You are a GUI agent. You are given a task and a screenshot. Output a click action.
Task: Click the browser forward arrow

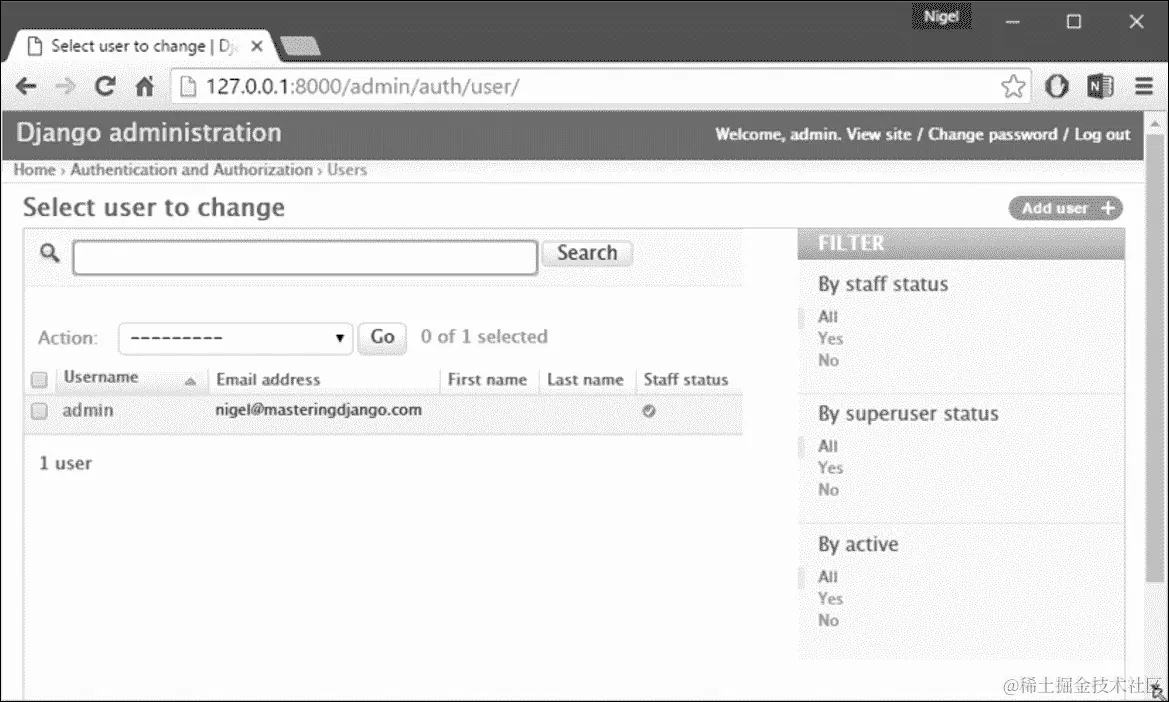pos(66,86)
